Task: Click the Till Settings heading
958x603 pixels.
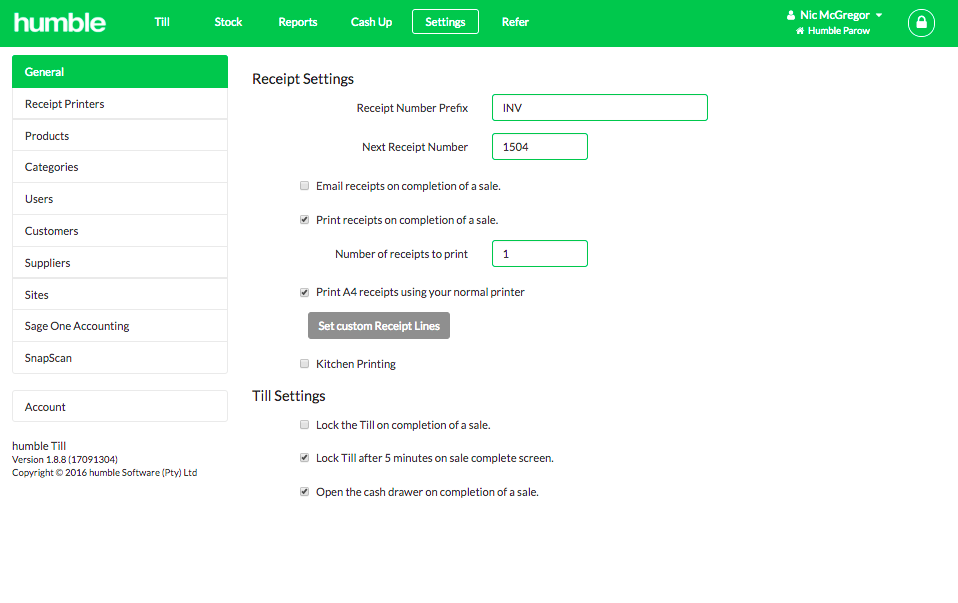Action: (289, 396)
